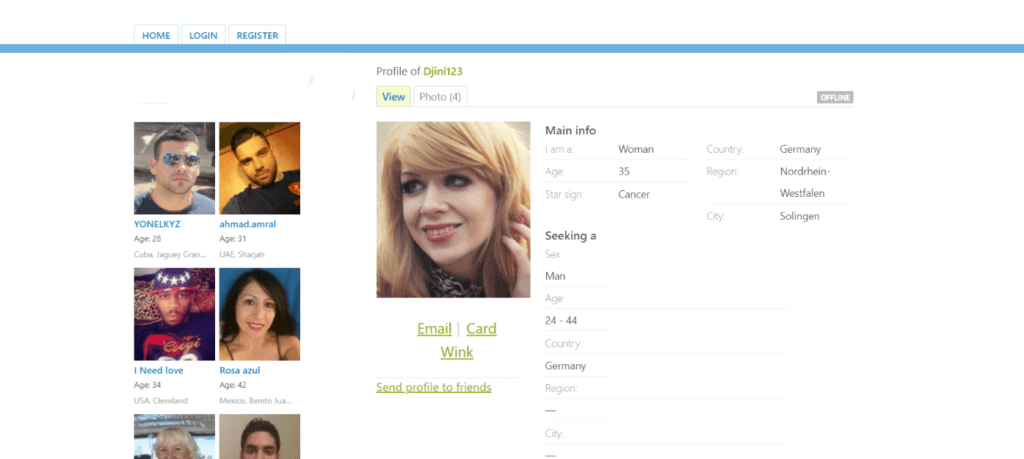Click the Man value under Seeking a
The image size is (1024, 459).
click(555, 276)
